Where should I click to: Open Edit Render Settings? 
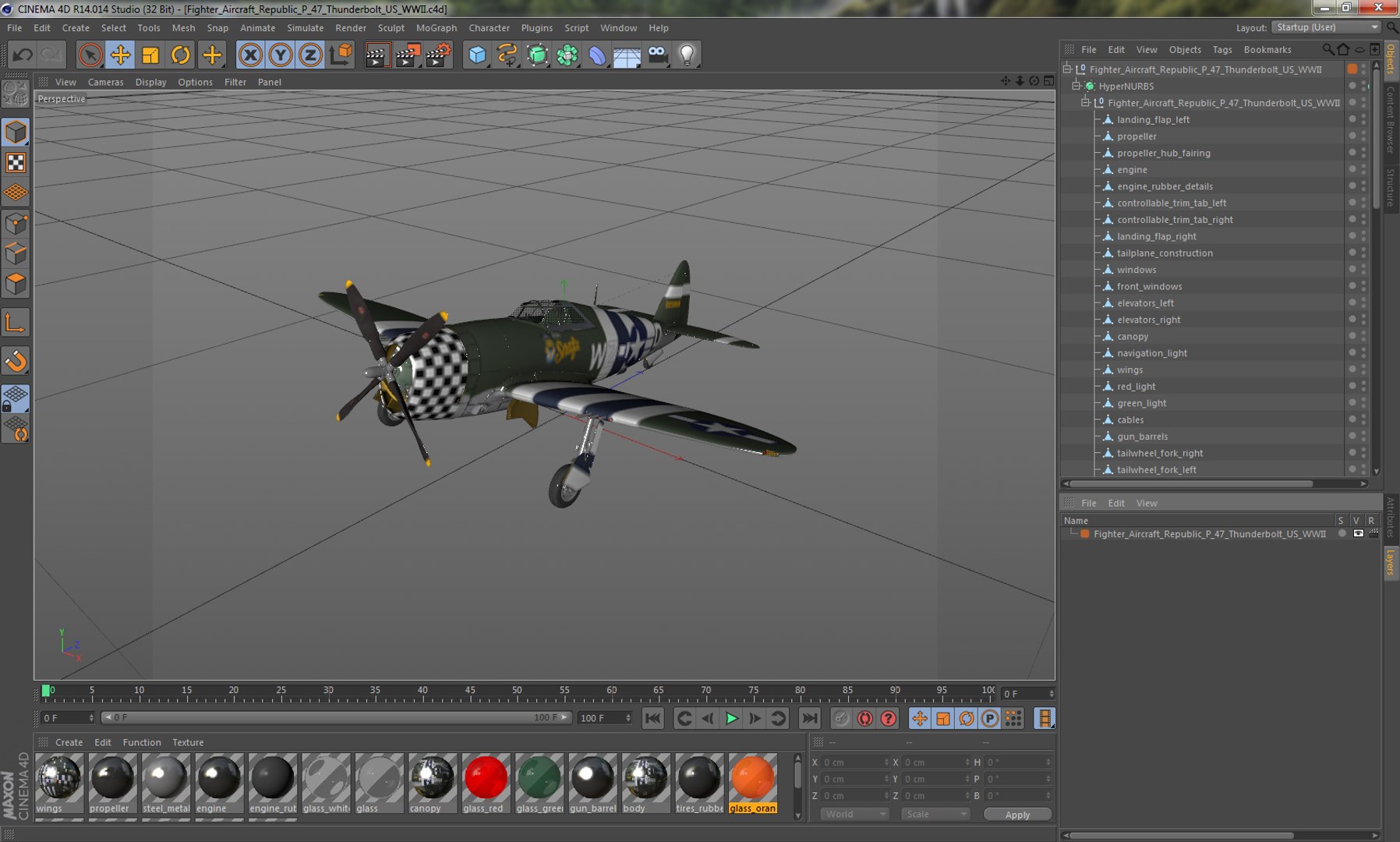click(x=439, y=55)
